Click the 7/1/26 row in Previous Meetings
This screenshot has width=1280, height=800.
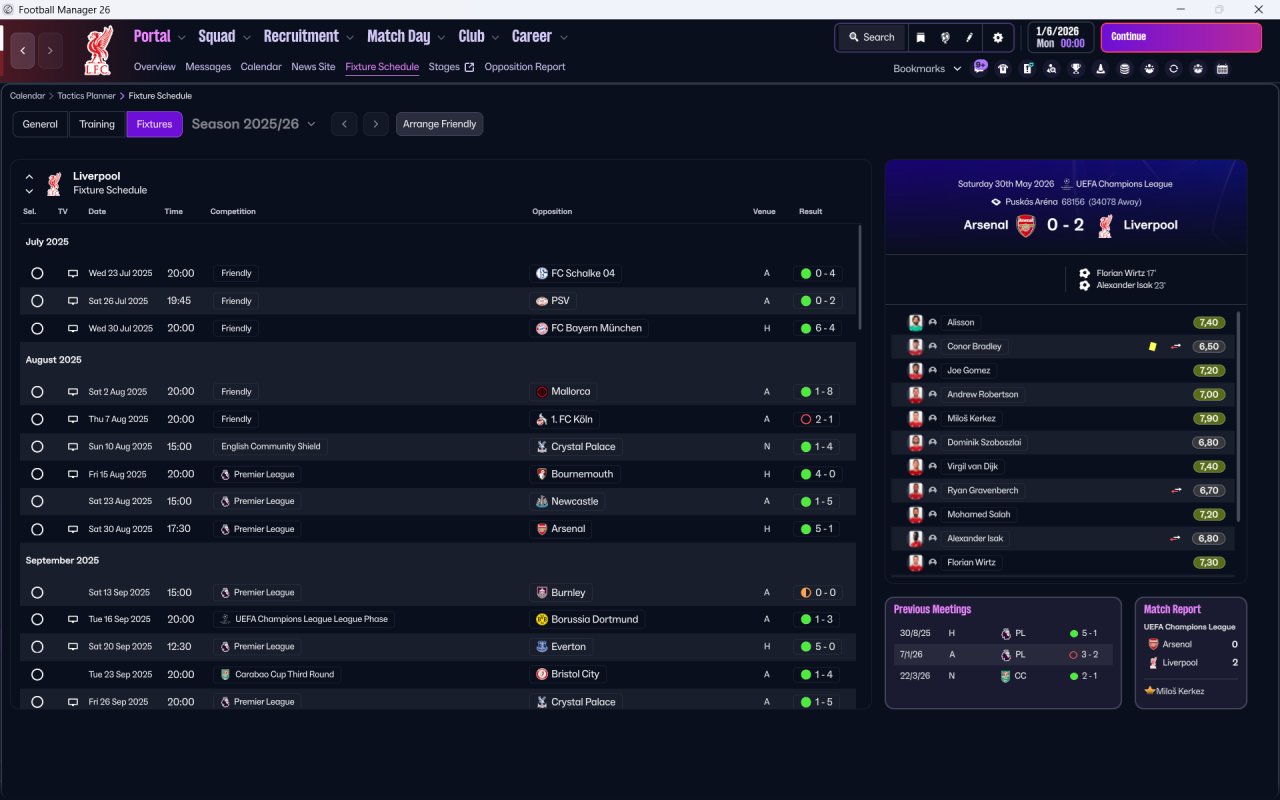1003,655
